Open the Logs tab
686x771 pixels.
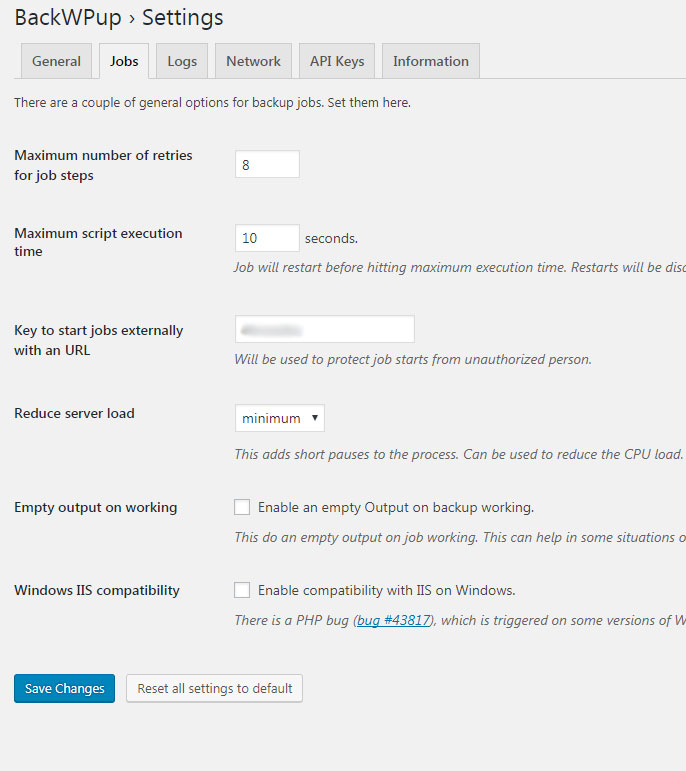[182, 61]
